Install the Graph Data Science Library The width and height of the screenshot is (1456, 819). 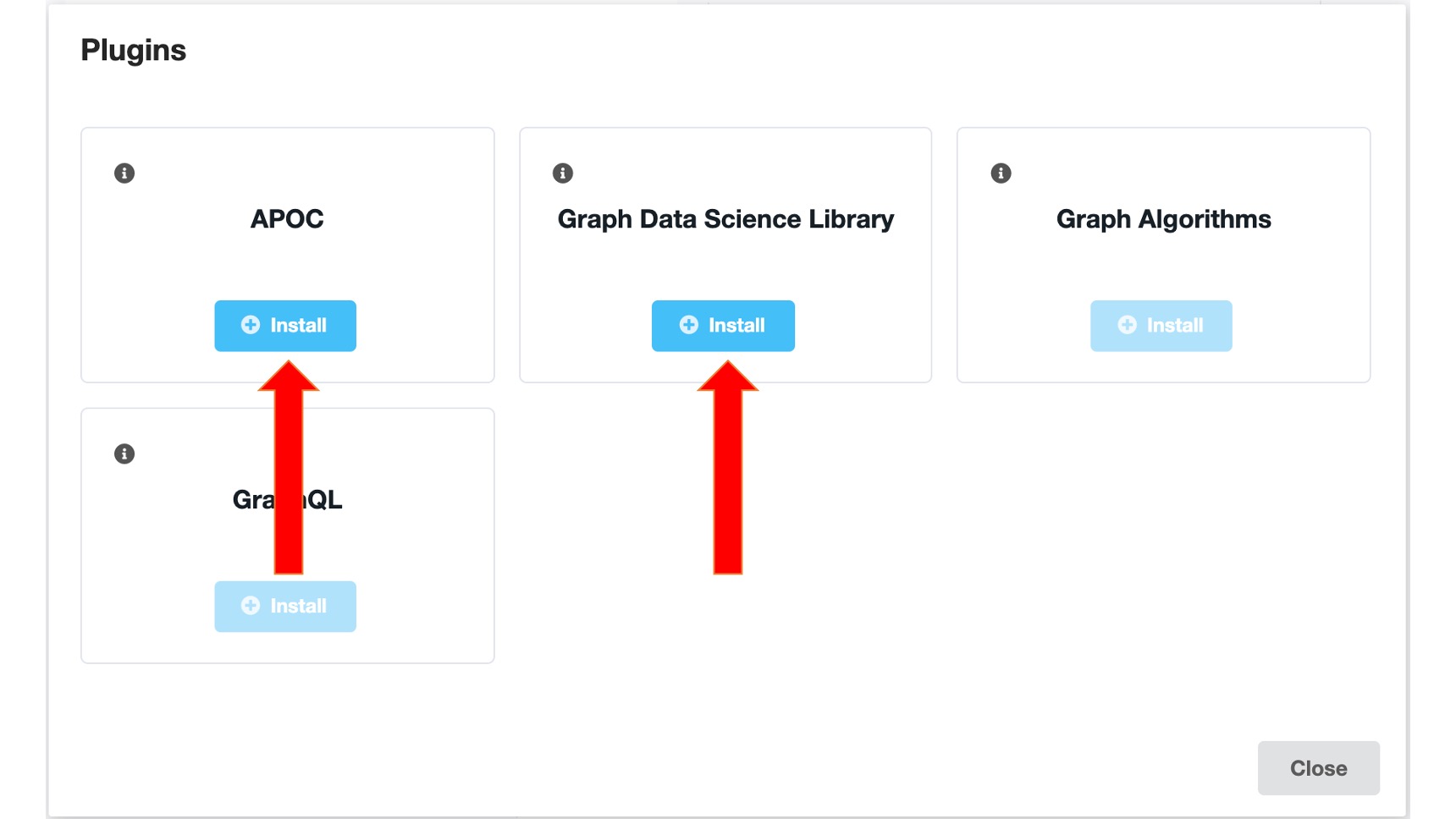pyautogui.click(x=723, y=326)
